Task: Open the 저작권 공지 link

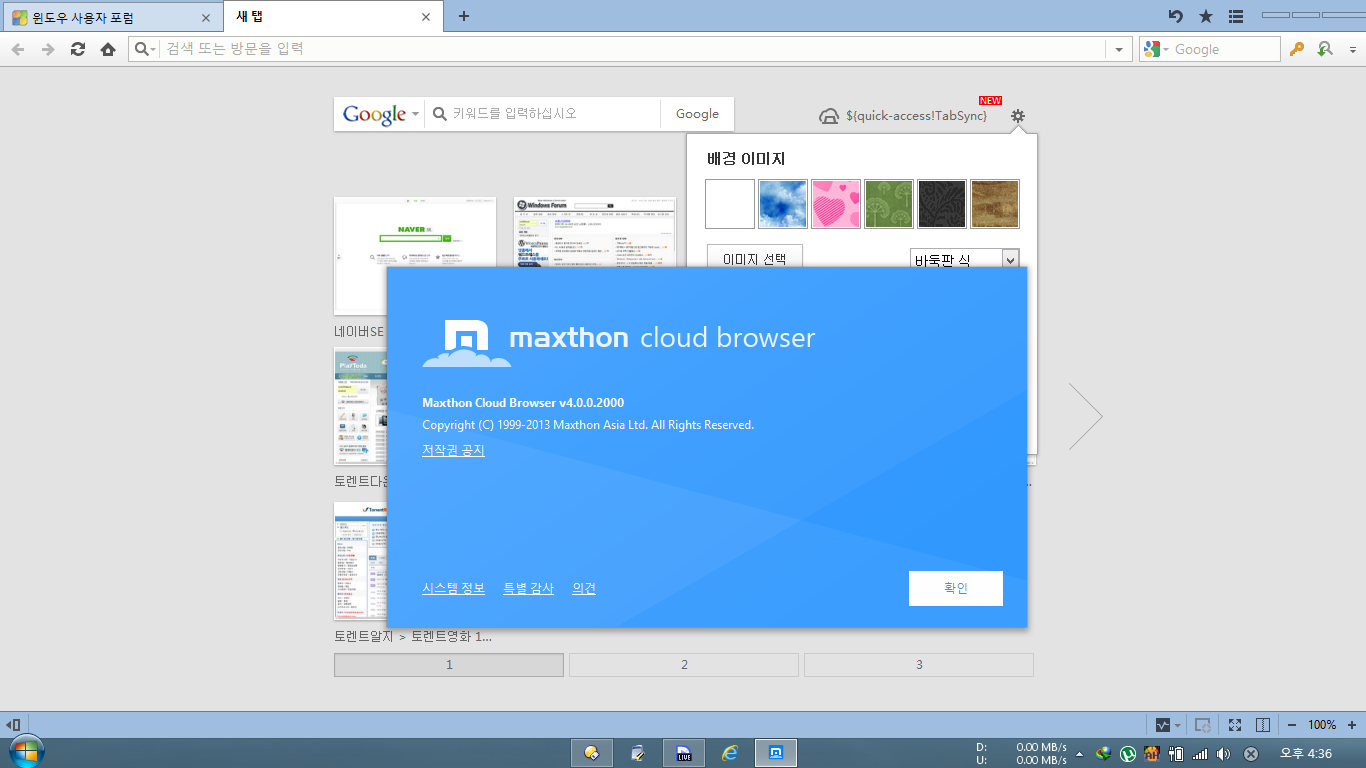Action: (x=453, y=451)
